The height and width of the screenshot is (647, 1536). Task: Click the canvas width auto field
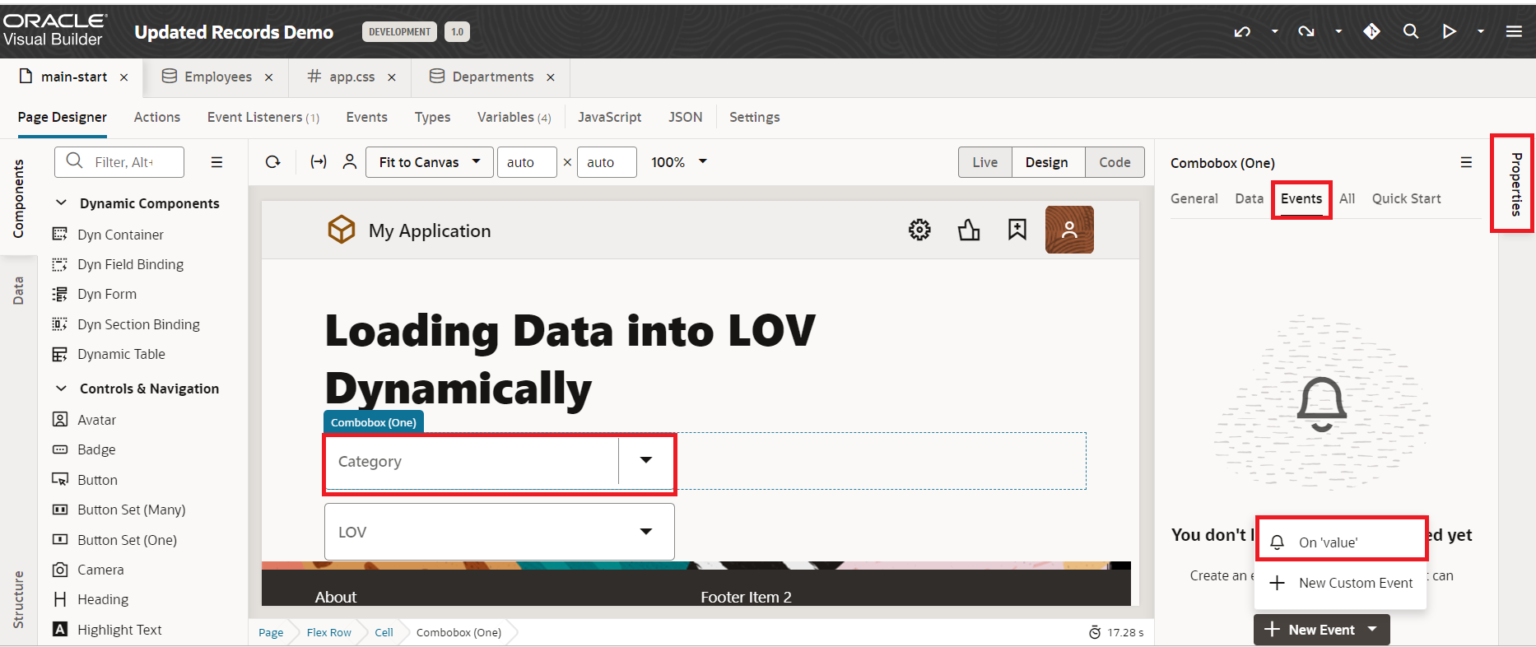point(527,162)
